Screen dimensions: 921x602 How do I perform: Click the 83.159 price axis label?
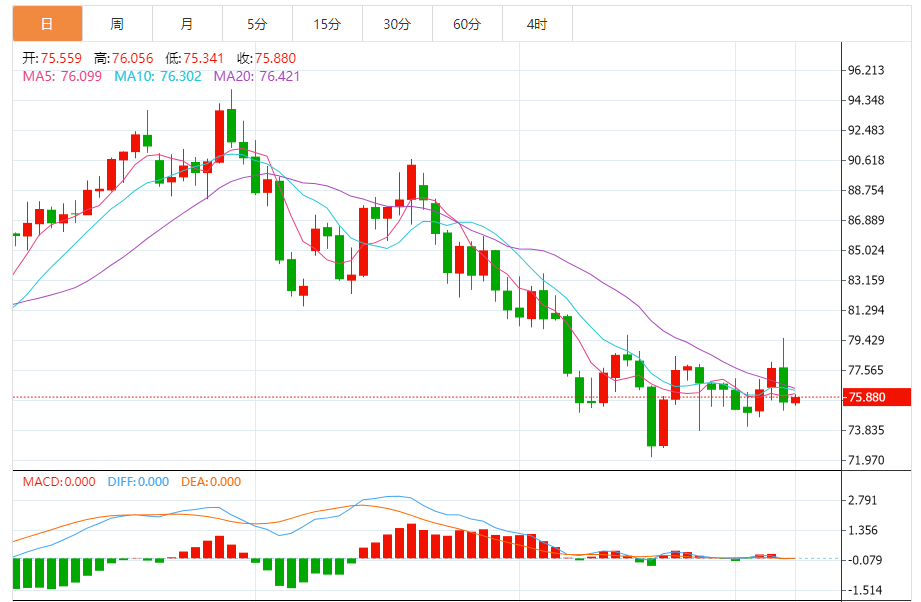(x=866, y=280)
